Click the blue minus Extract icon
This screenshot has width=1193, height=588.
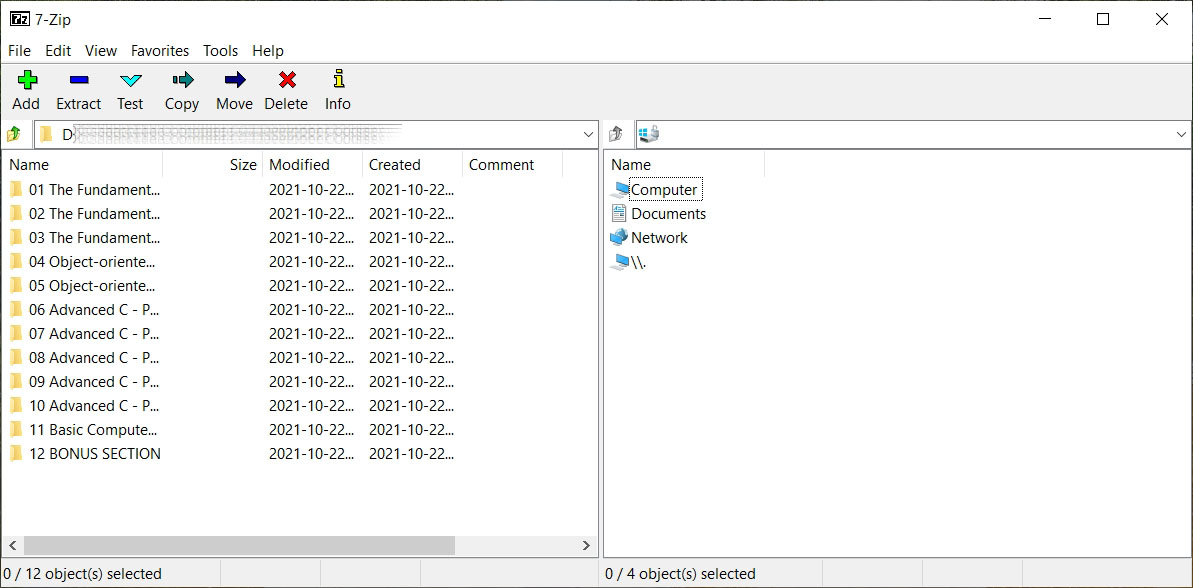pyautogui.click(x=79, y=80)
